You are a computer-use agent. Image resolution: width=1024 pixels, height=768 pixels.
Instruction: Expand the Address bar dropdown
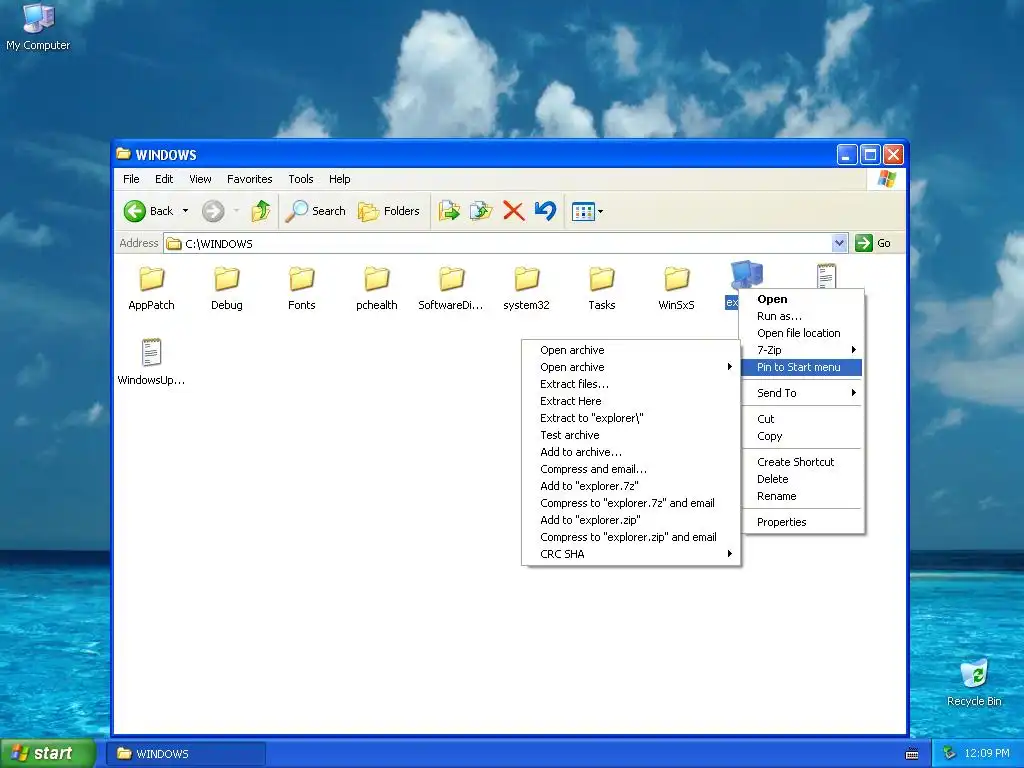(x=840, y=243)
